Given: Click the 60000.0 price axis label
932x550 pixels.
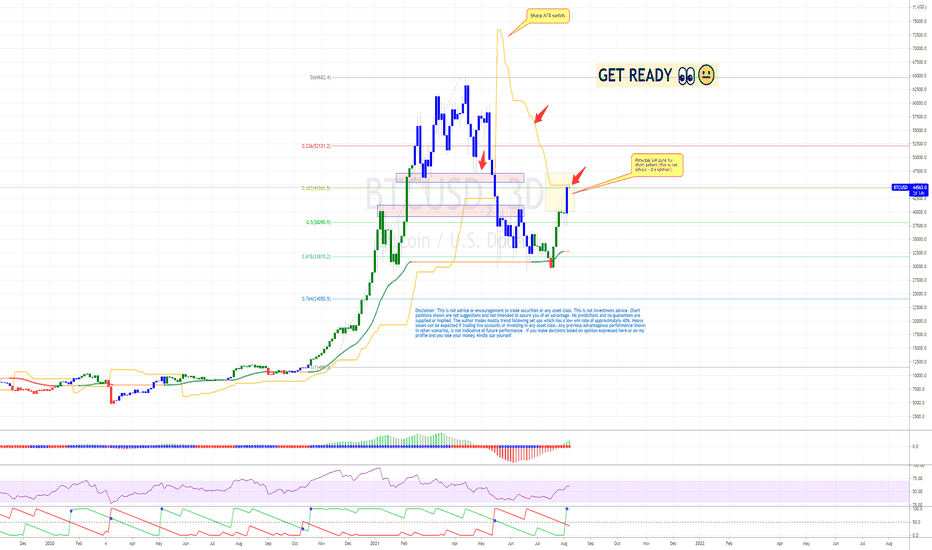Looking at the screenshot, I should [919, 103].
